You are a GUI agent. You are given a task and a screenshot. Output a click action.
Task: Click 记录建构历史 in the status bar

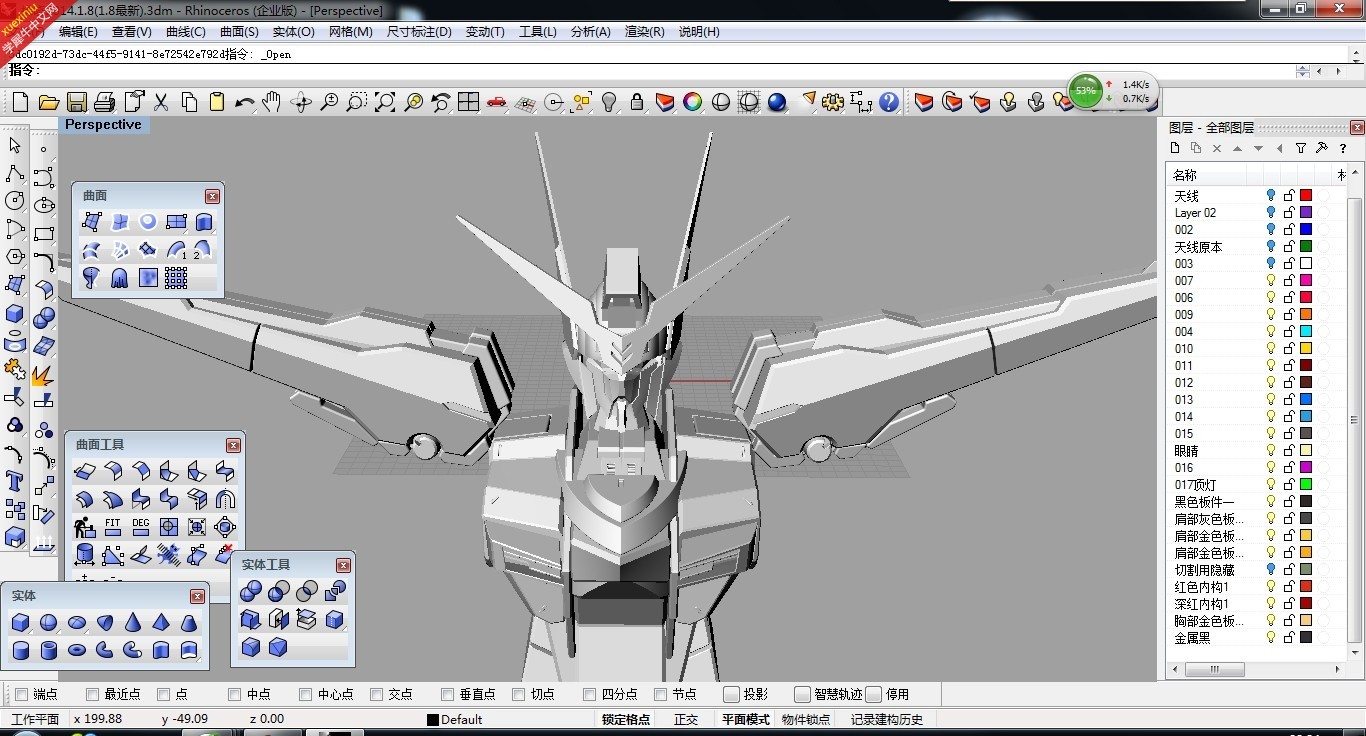pos(887,719)
